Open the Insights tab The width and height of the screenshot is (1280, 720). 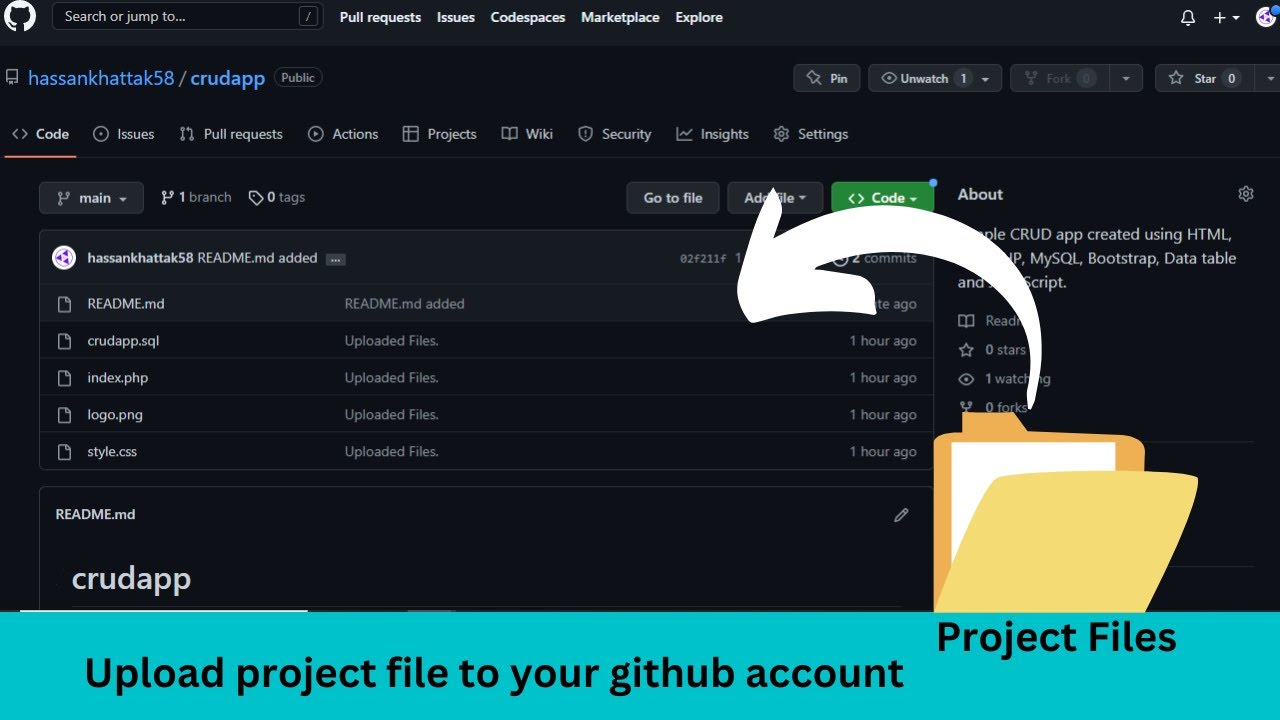pos(712,134)
